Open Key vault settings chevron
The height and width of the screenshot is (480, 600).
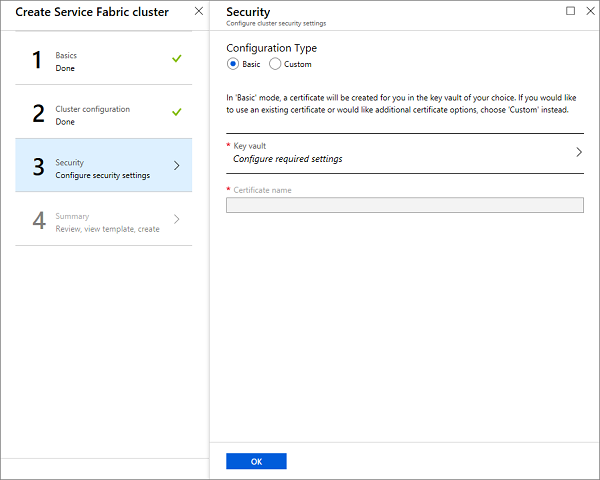point(578,152)
